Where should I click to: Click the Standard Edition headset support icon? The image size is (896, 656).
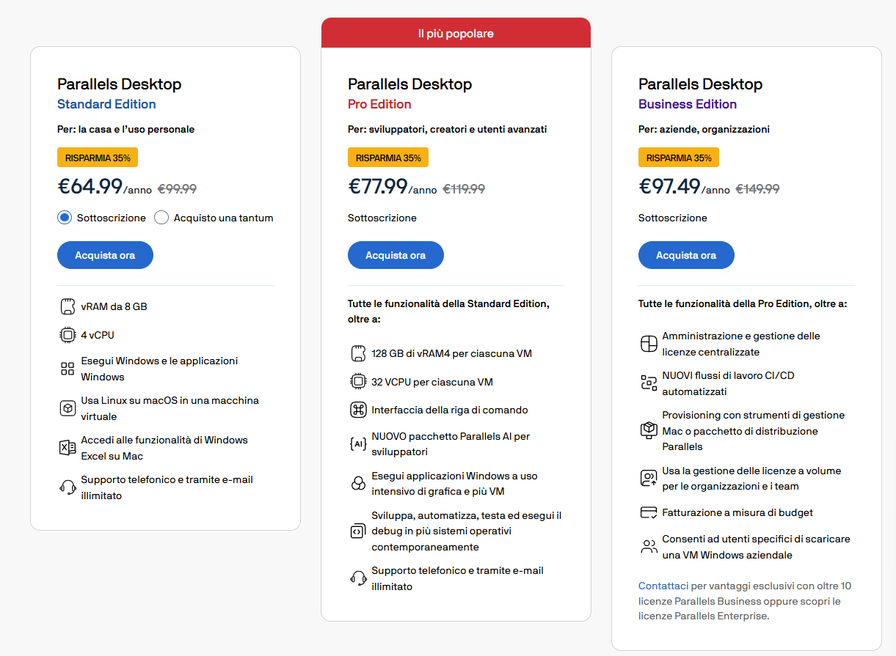68,488
